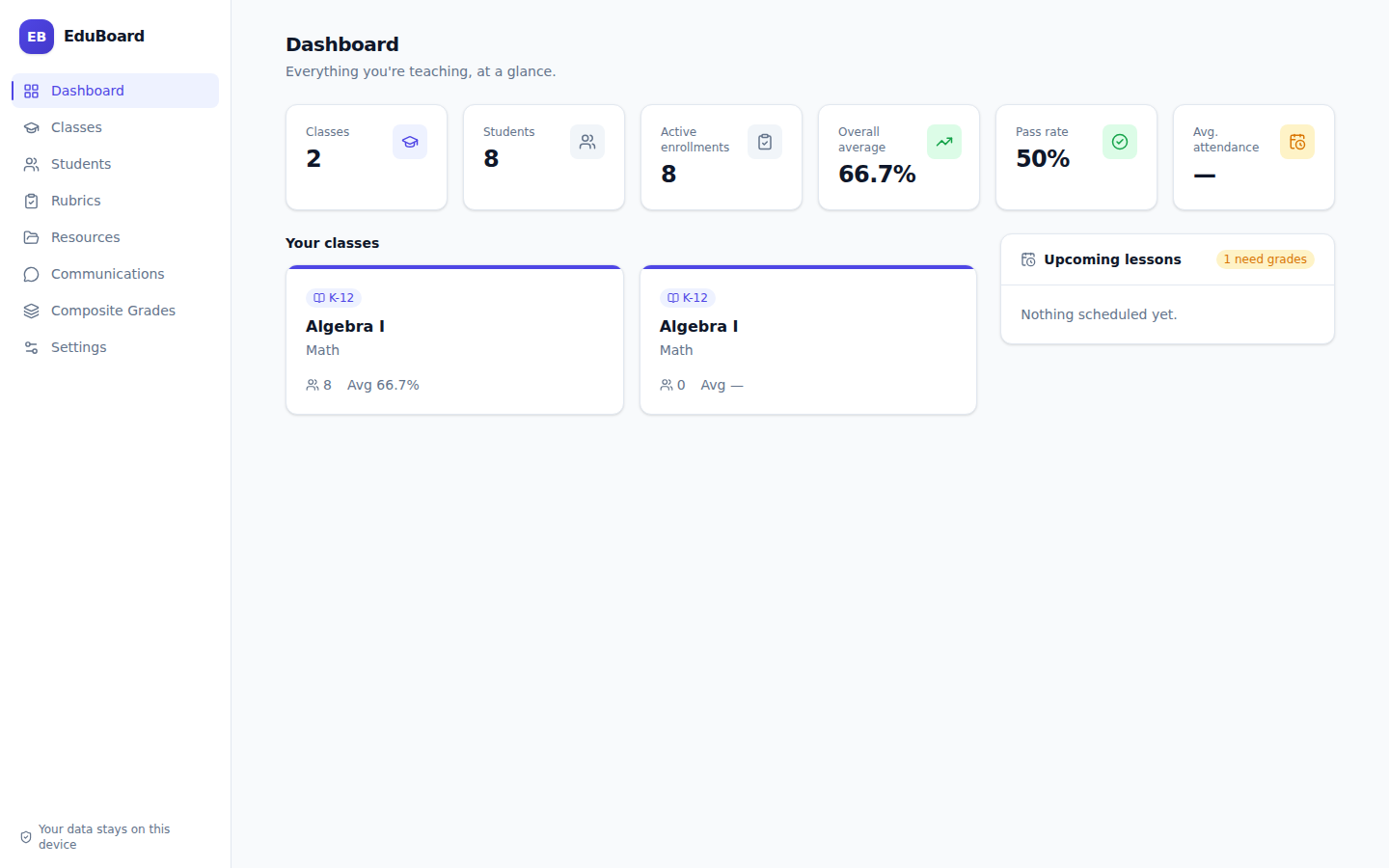Click clipboard icon on Active enrollments card

pos(765,142)
